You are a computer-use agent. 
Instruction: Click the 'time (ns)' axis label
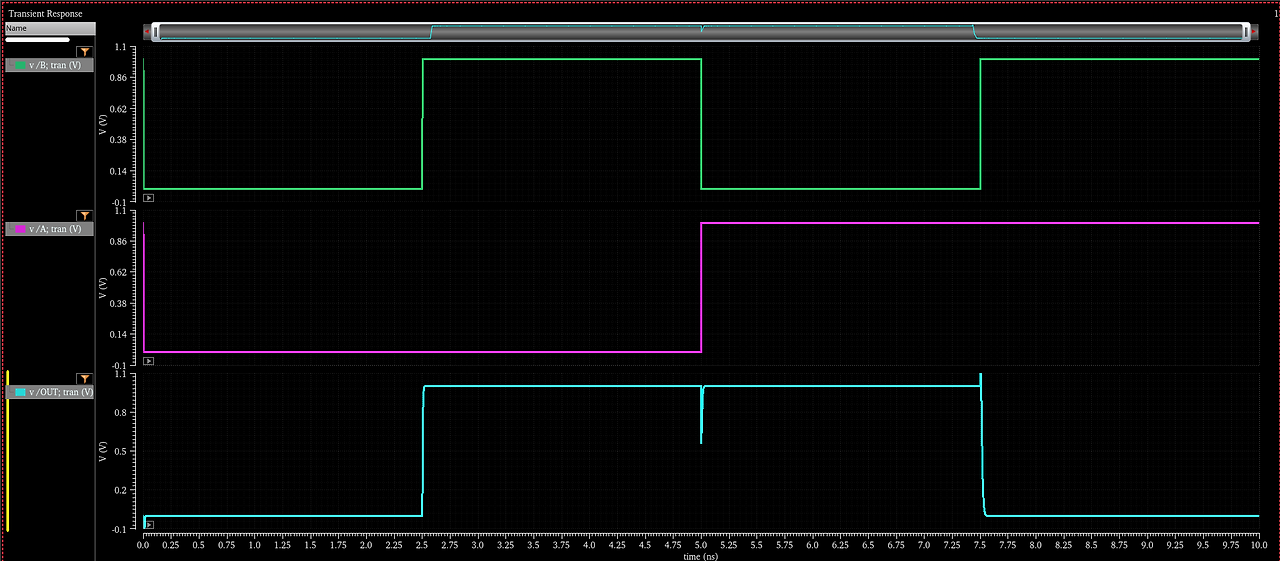700,556
